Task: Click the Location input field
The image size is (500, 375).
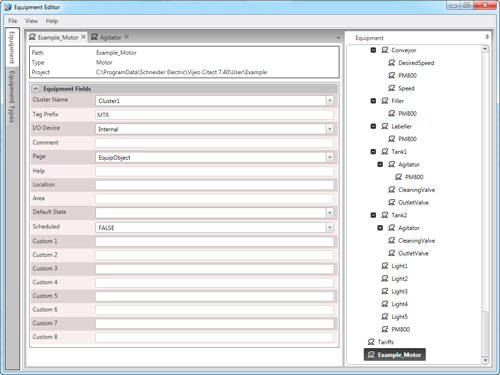Action: [x=214, y=185]
